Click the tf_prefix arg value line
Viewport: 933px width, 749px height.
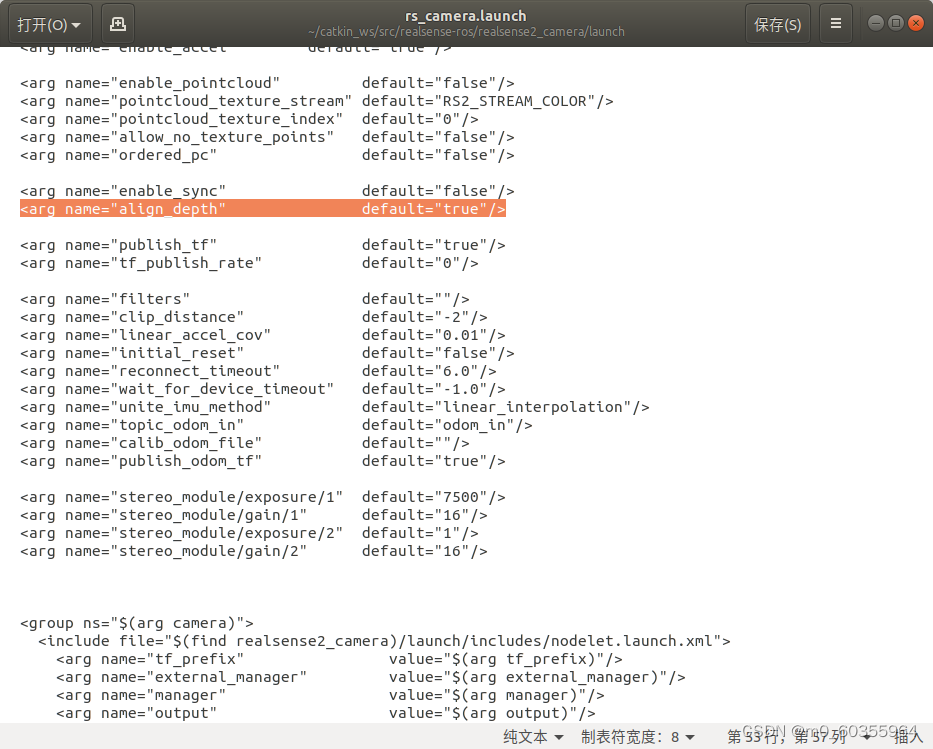[x=339, y=659]
